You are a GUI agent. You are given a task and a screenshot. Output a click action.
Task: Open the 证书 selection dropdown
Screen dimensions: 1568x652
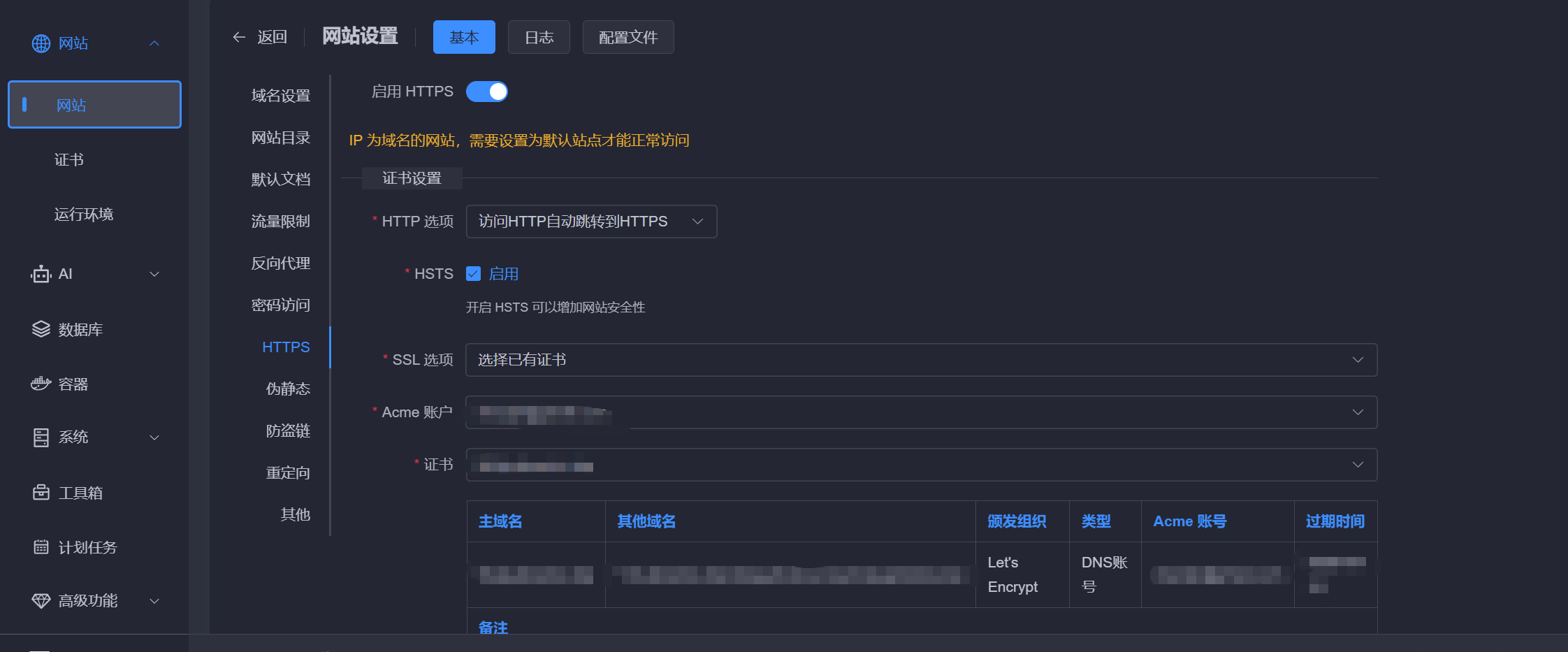point(921,465)
